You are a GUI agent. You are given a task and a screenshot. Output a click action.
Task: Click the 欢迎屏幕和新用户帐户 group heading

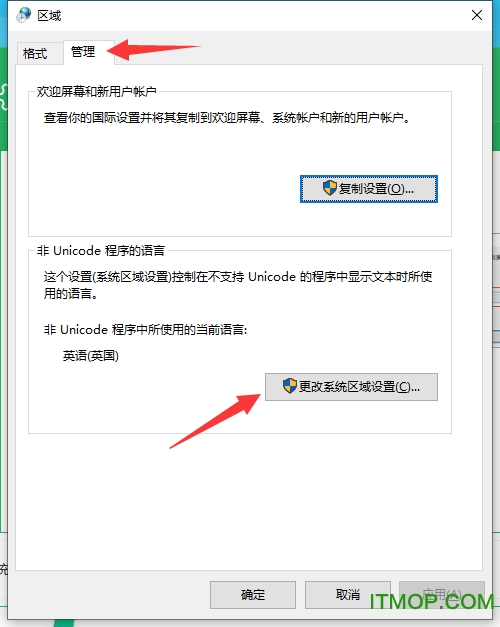pyautogui.click(x=96, y=92)
